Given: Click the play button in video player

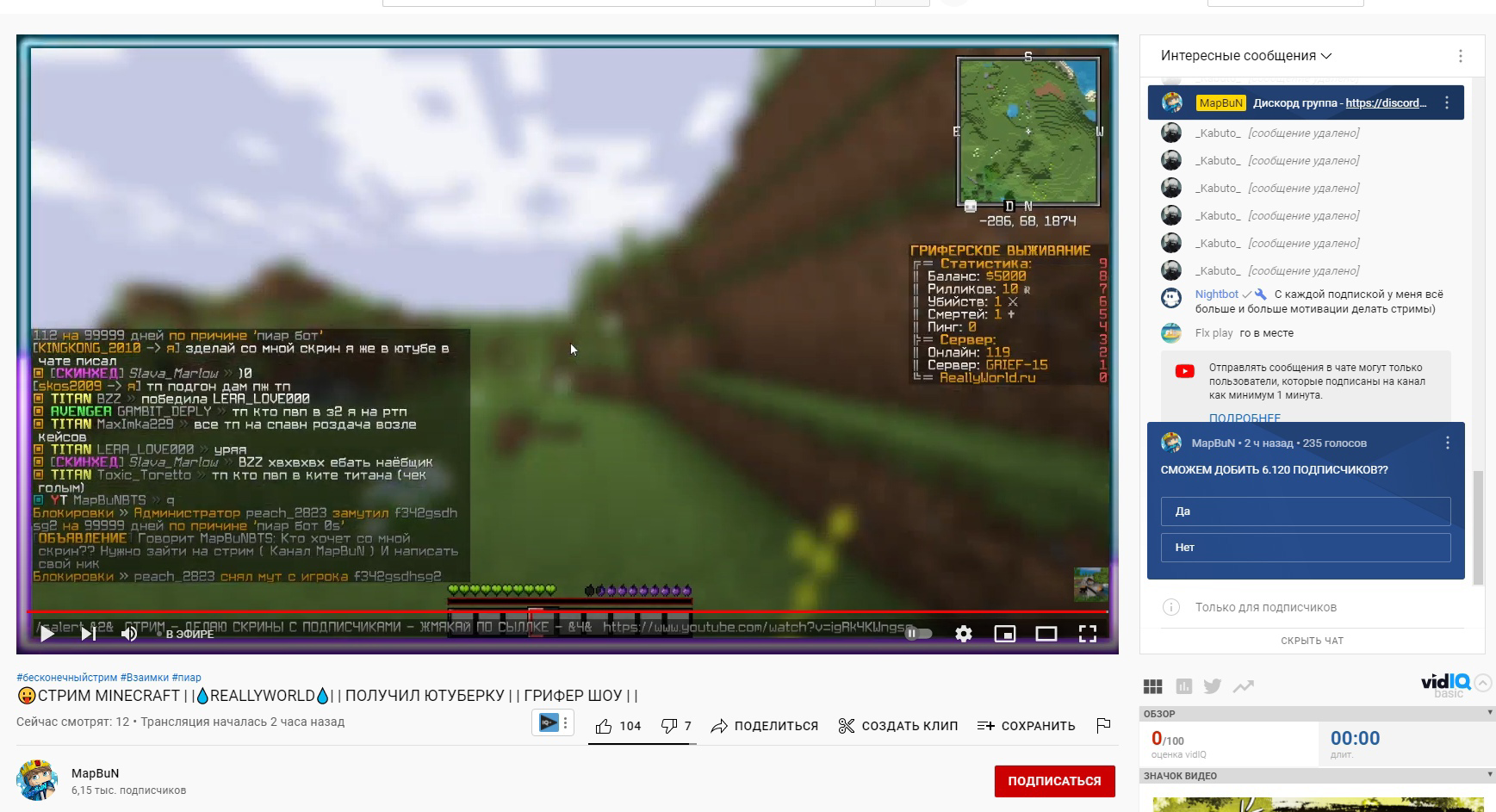Looking at the screenshot, I should (x=47, y=634).
